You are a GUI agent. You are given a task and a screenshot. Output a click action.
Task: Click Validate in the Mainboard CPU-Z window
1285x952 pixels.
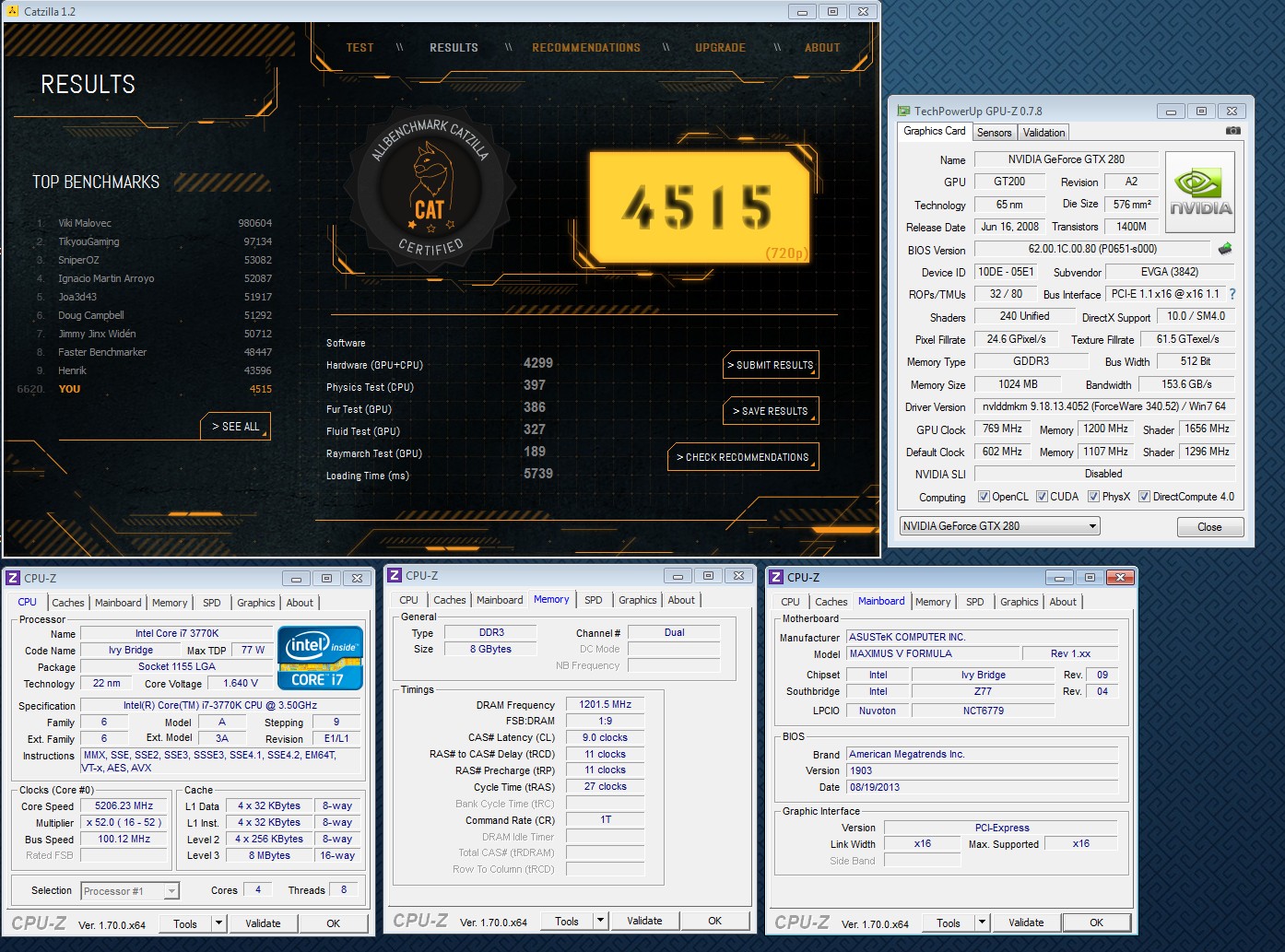point(1026,923)
